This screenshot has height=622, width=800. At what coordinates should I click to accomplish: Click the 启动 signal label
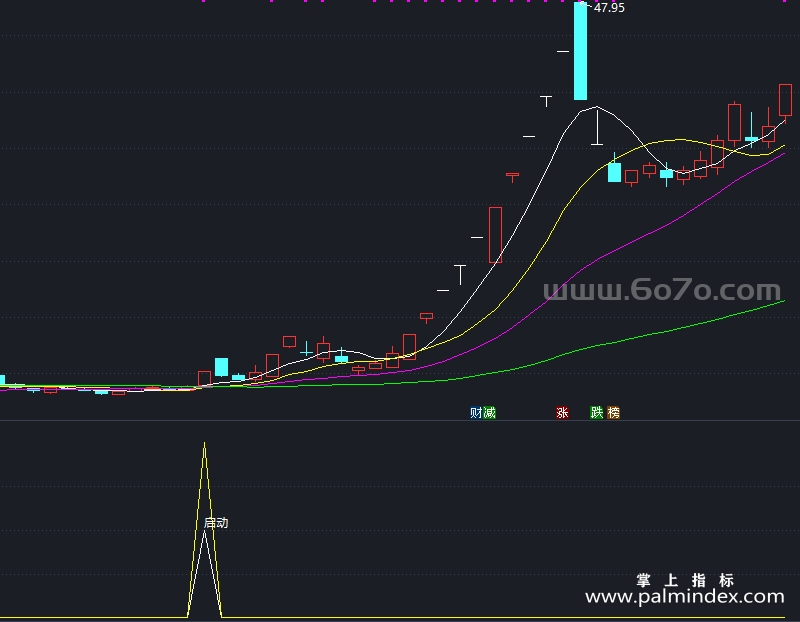pos(216,523)
